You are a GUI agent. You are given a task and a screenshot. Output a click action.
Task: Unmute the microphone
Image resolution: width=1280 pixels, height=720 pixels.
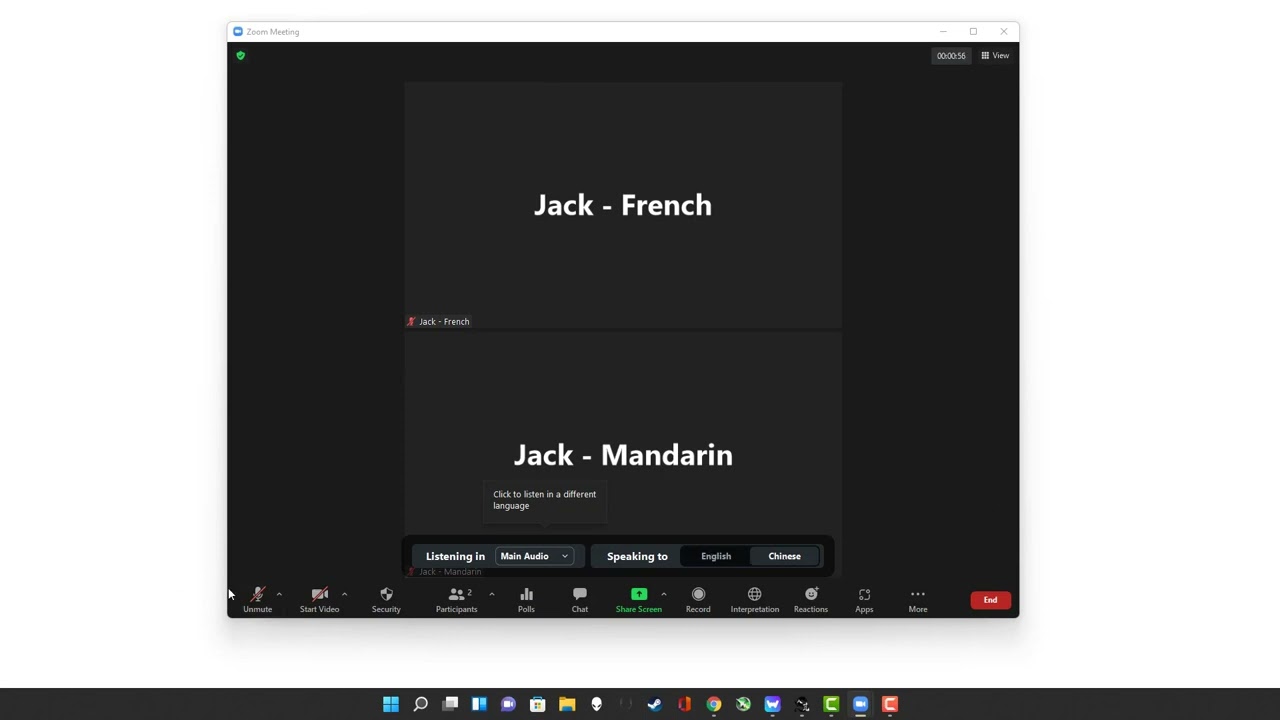point(257,599)
